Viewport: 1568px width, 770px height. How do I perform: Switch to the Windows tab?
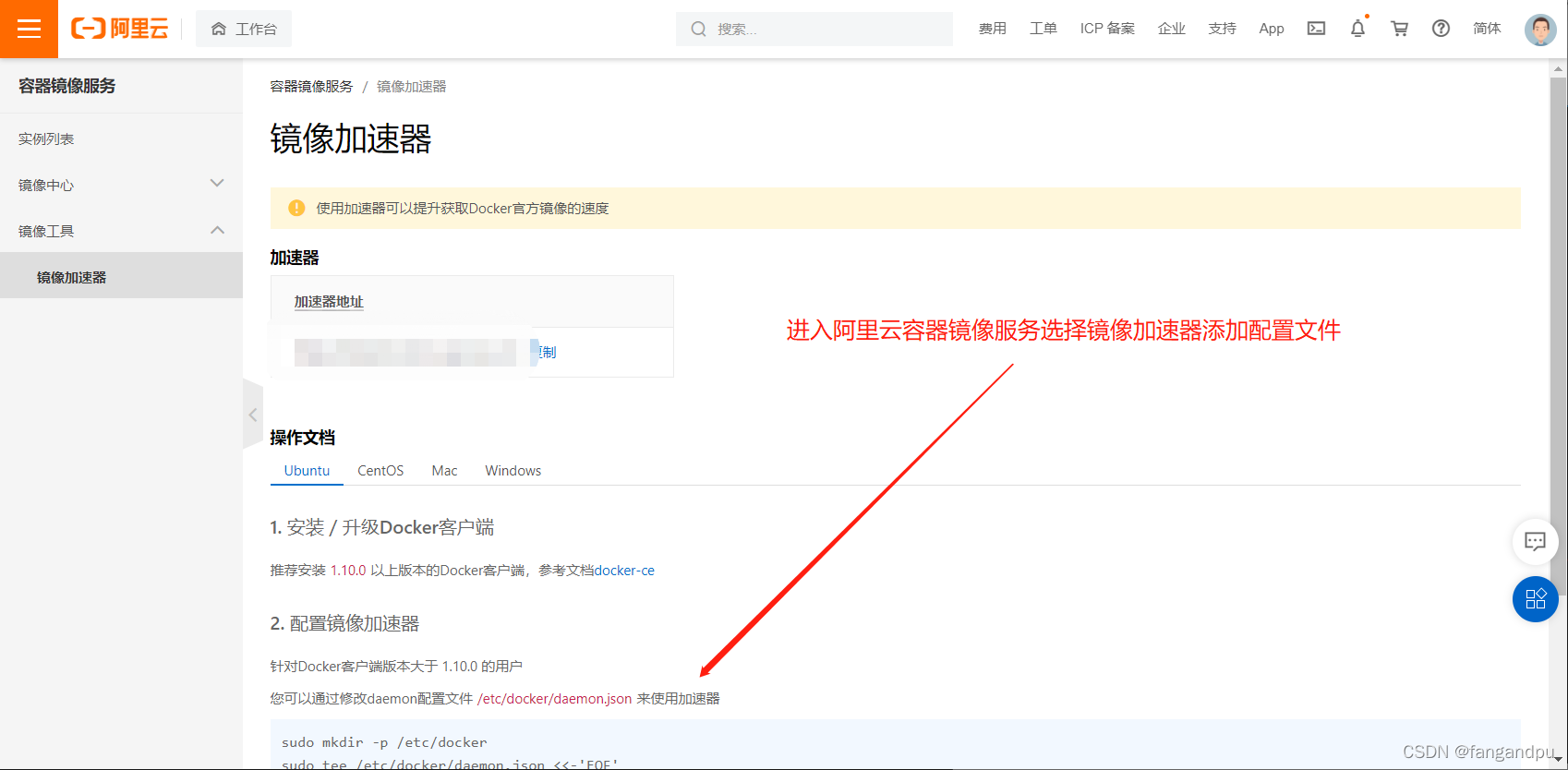point(513,470)
